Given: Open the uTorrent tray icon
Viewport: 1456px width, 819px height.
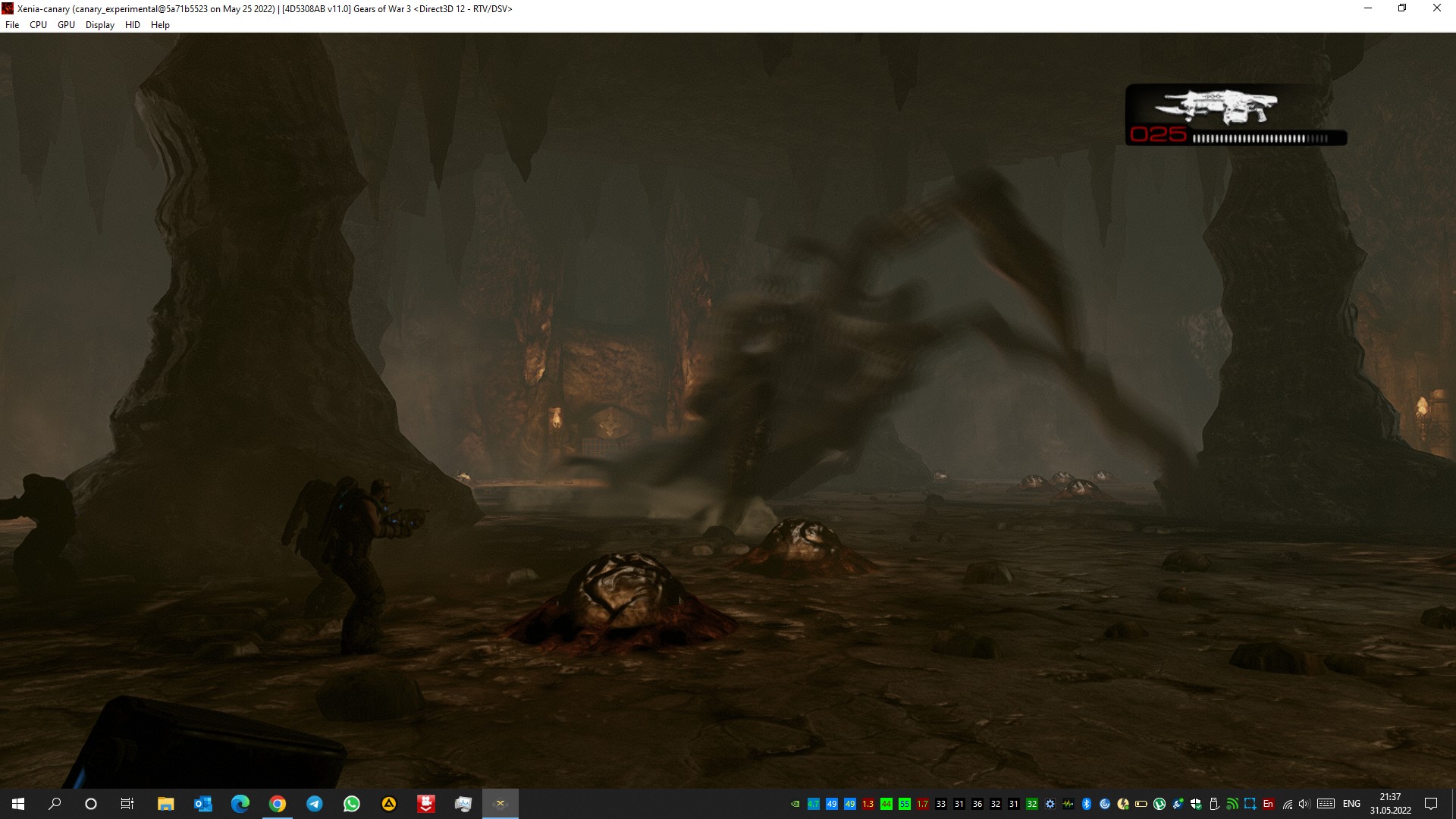Looking at the screenshot, I should click(x=1159, y=804).
